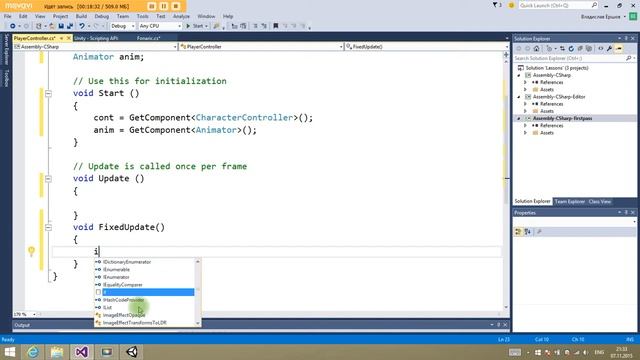Open the Debug menu
This screenshot has height=360, width=640.
click(x=102, y=16)
